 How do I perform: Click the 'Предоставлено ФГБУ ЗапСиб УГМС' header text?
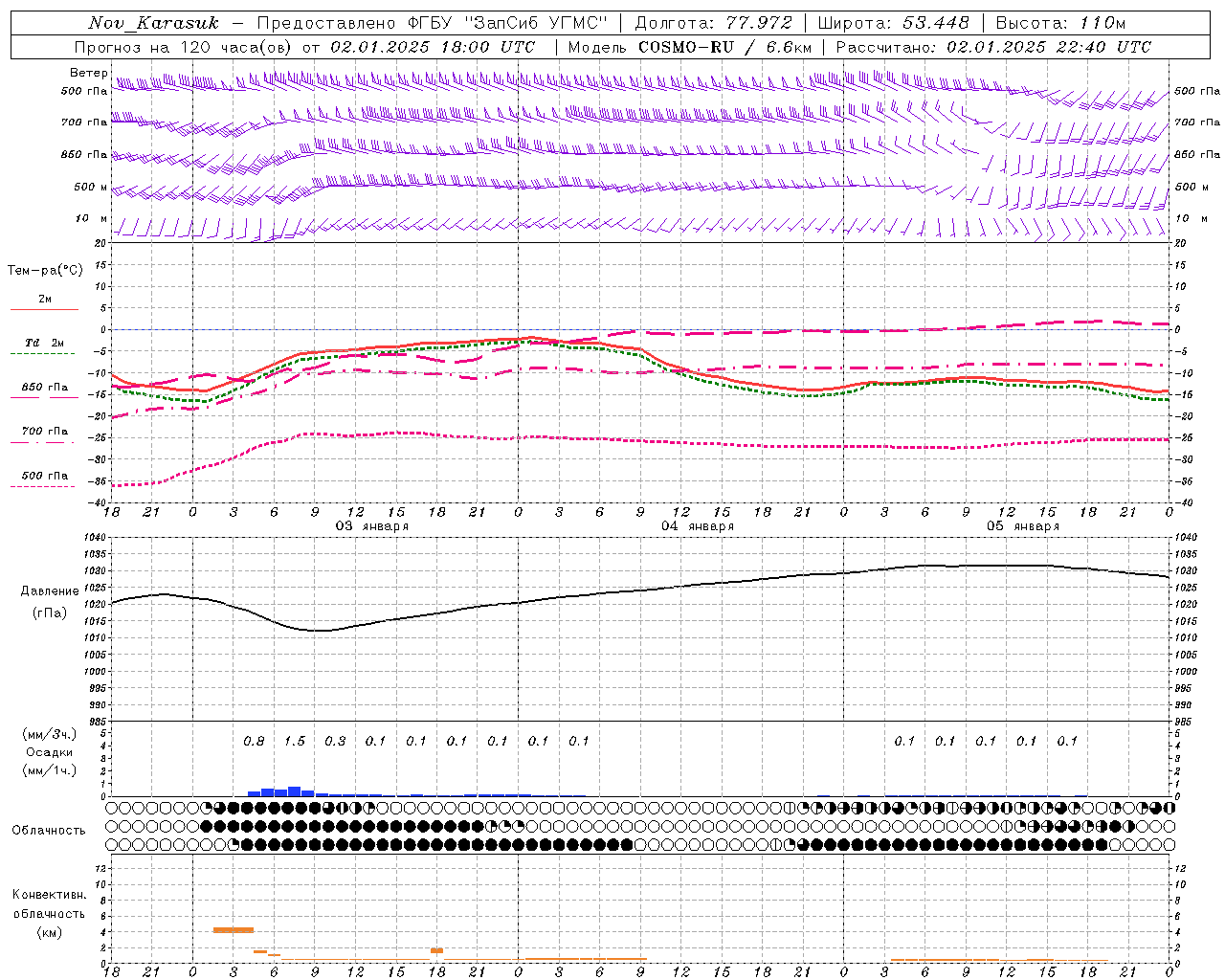[x=434, y=22]
